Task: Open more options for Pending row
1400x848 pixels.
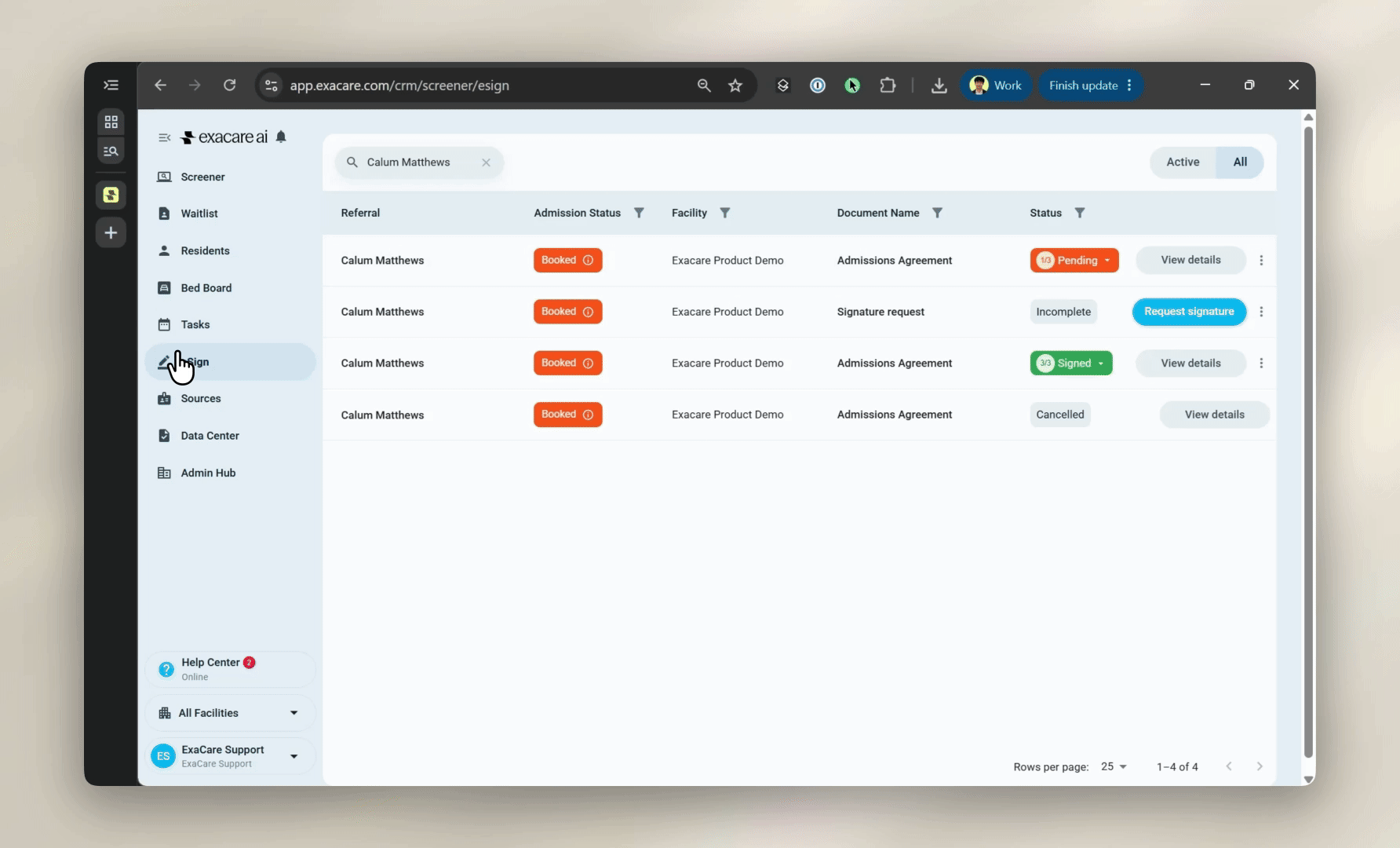Action: (x=1261, y=261)
